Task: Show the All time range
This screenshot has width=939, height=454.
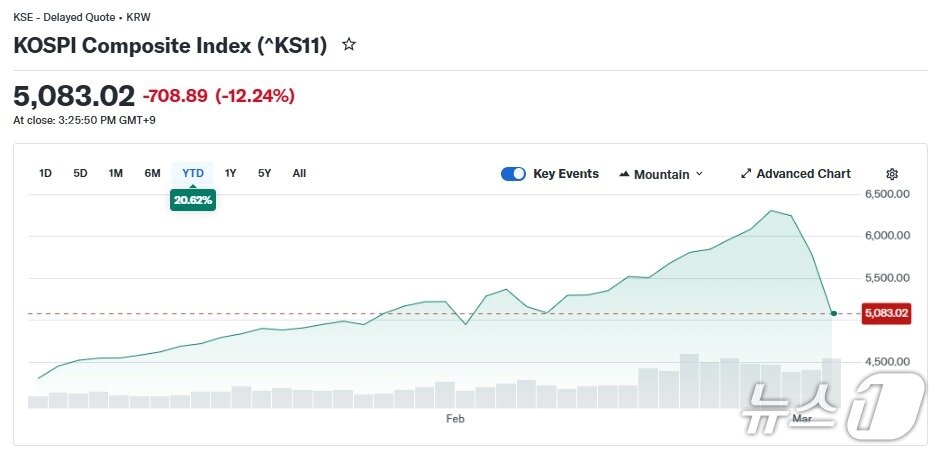Action: [x=299, y=173]
